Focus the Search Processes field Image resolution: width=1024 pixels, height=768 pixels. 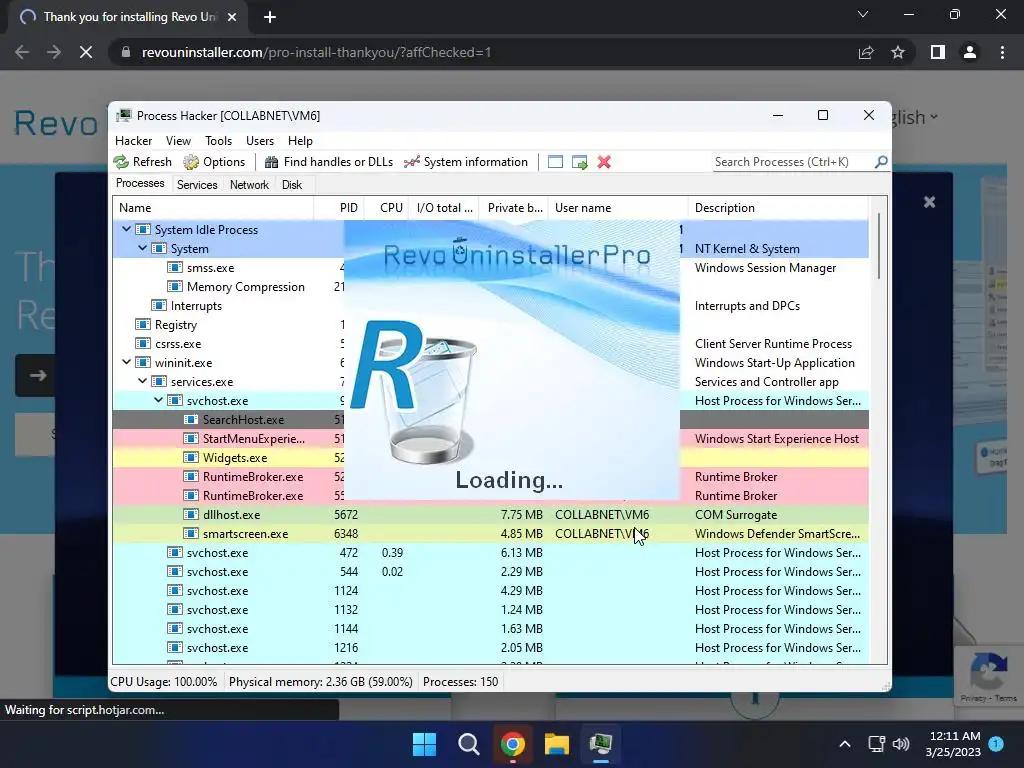pyautogui.click(x=792, y=162)
